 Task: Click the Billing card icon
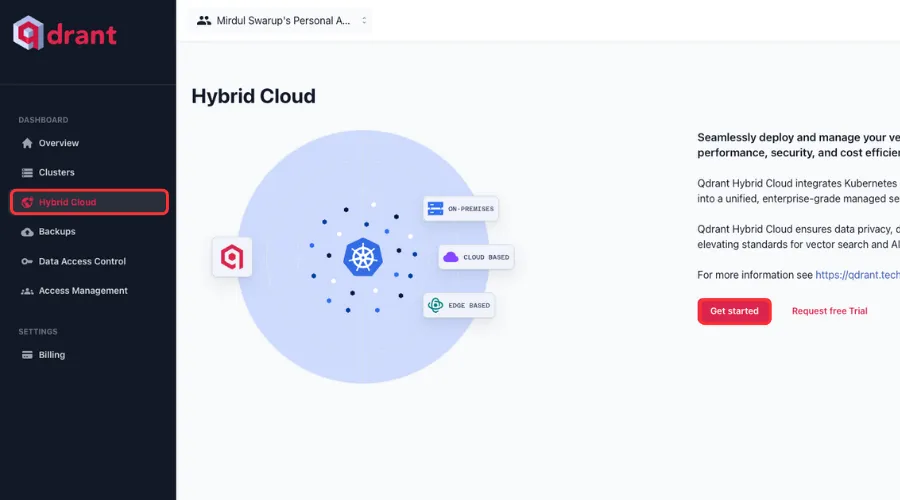(x=27, y=355)
